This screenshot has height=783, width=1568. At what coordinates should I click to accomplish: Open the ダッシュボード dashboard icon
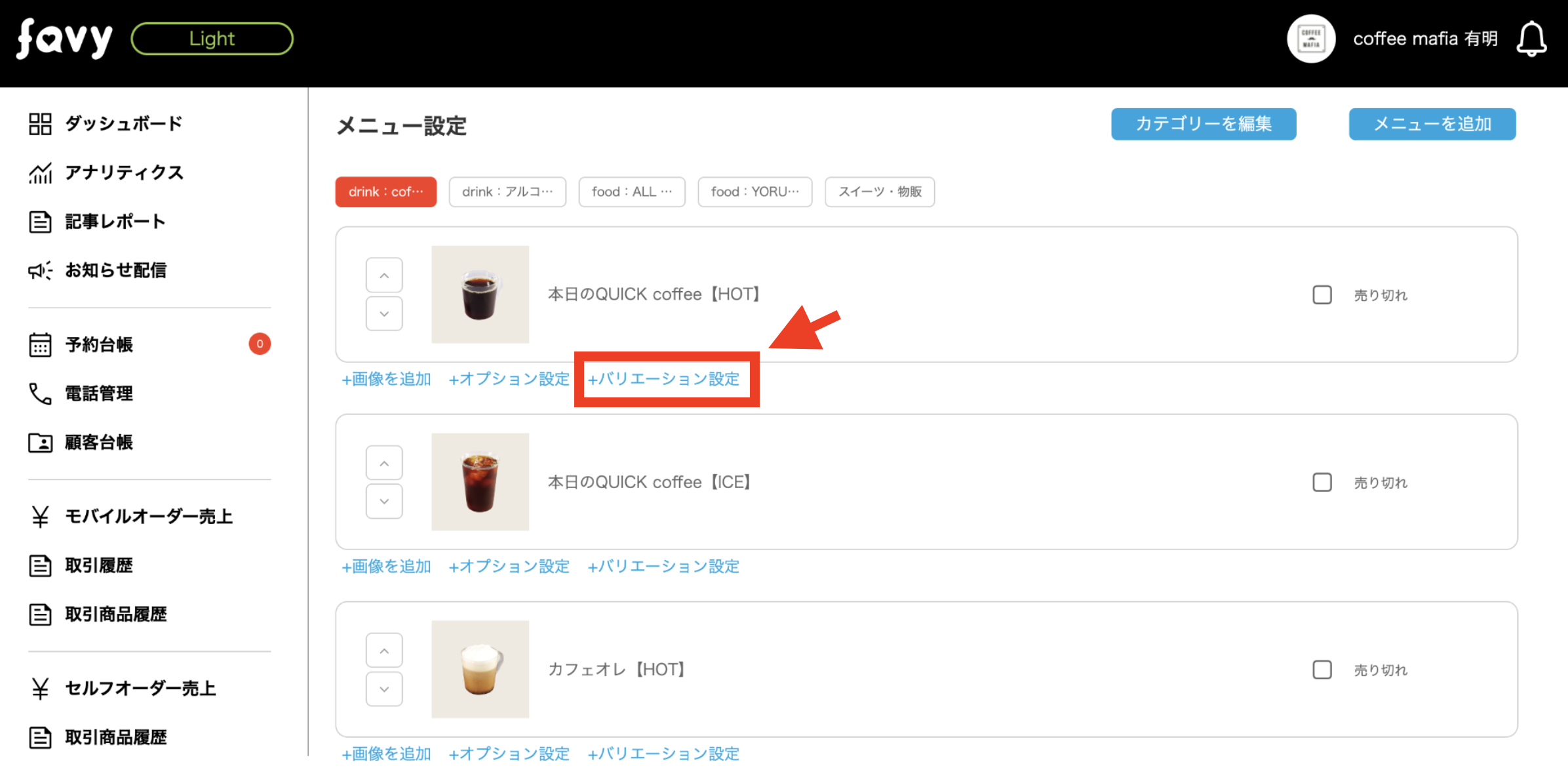[x=40, y=123]
